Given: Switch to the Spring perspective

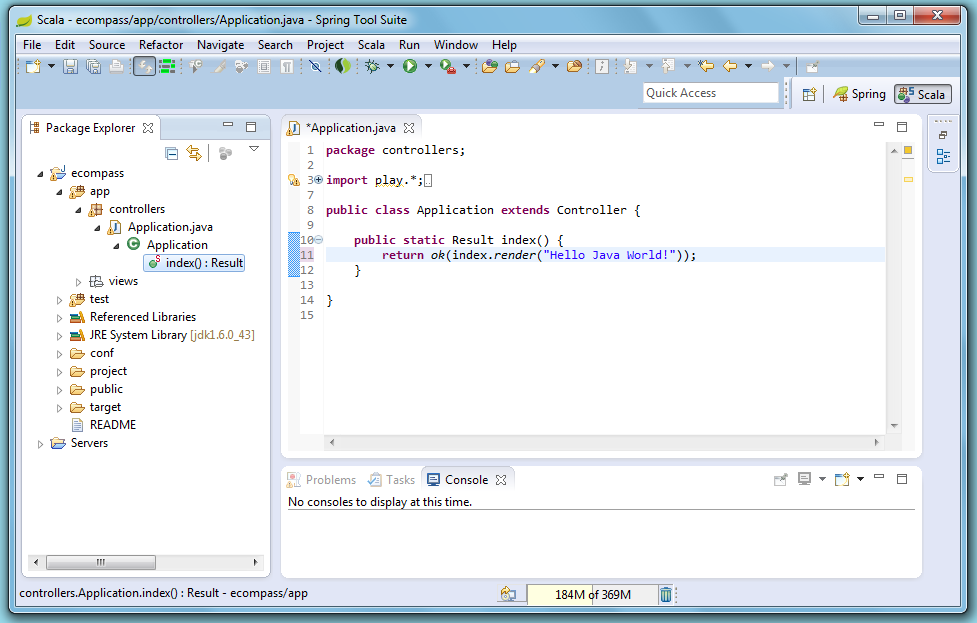Looking at the screenshot, I should [860, 94].
